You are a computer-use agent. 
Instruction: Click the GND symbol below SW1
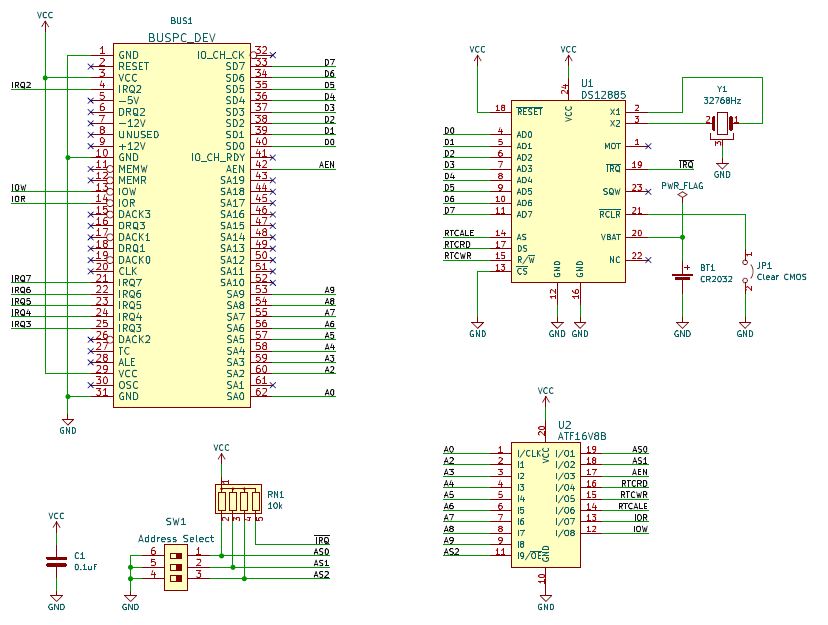[x=130, y=603]
